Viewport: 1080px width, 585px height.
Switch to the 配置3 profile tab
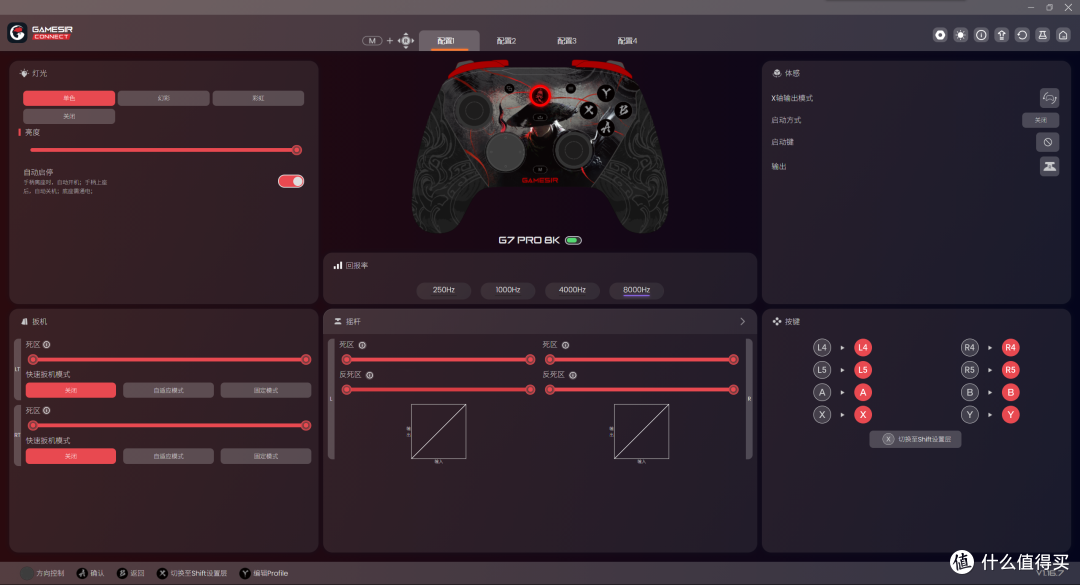pyautogui.click(x=567, y=41)
